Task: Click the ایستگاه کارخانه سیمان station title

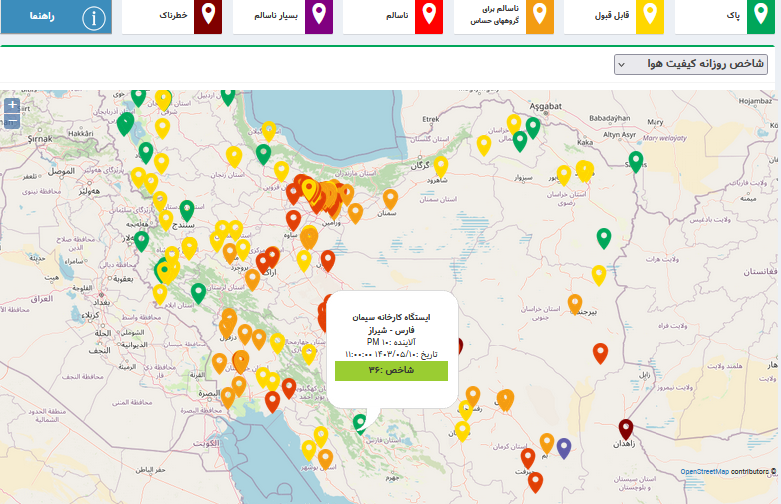Action: (x=391, y=317)
